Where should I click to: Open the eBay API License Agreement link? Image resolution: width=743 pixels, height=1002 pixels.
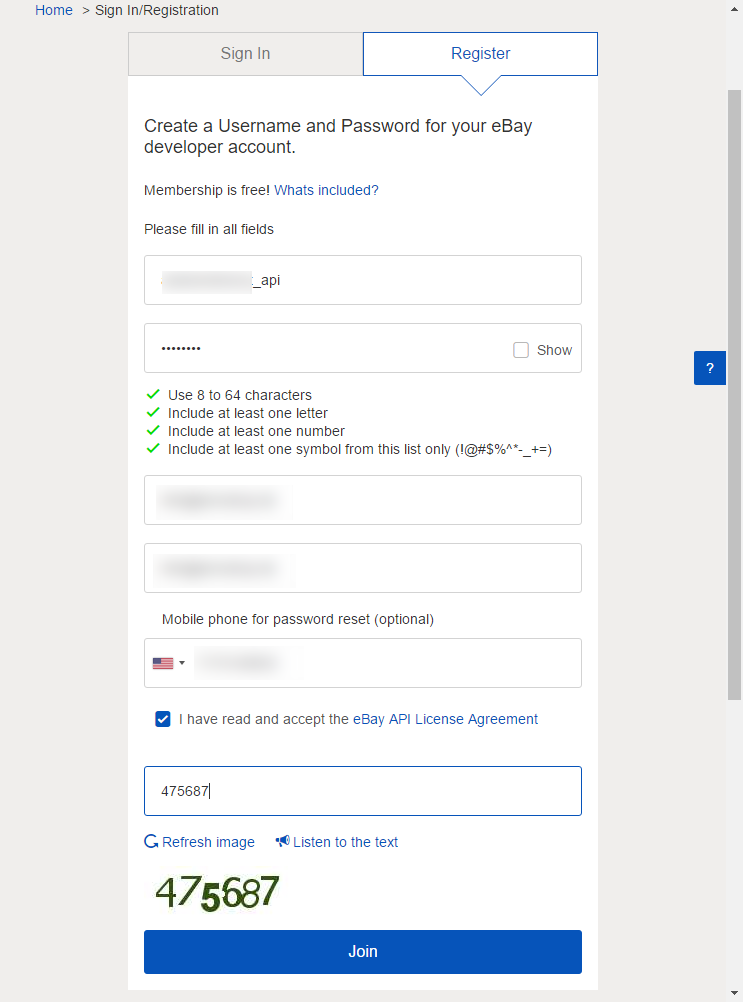point(445,720)
